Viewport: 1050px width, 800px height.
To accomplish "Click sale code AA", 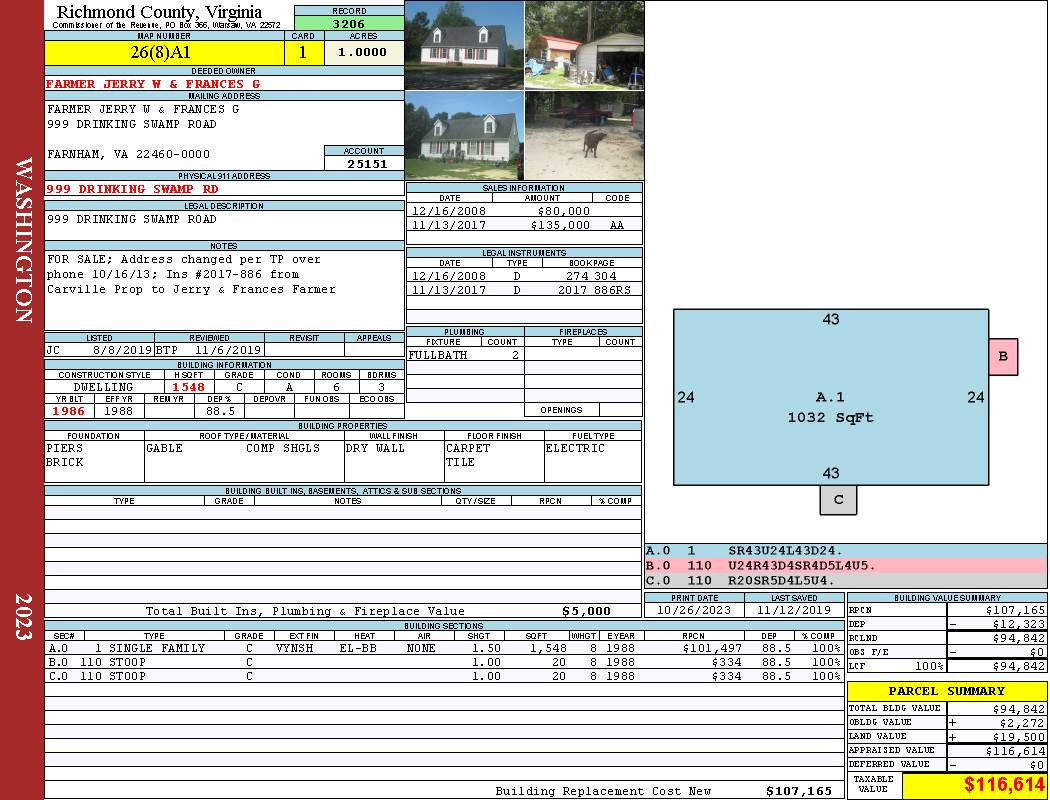I will pyautogui.click(x=617, y=225).
